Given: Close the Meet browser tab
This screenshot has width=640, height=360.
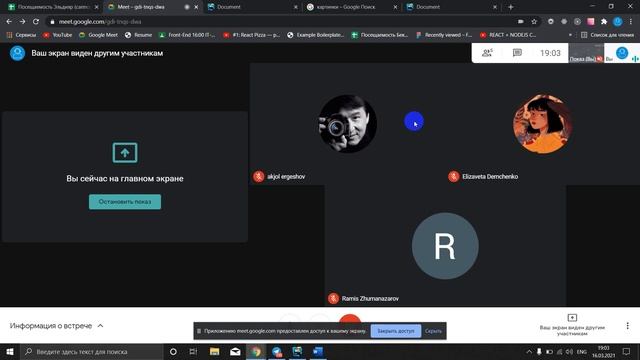Looking at the screenshot, I should [196, 7].
